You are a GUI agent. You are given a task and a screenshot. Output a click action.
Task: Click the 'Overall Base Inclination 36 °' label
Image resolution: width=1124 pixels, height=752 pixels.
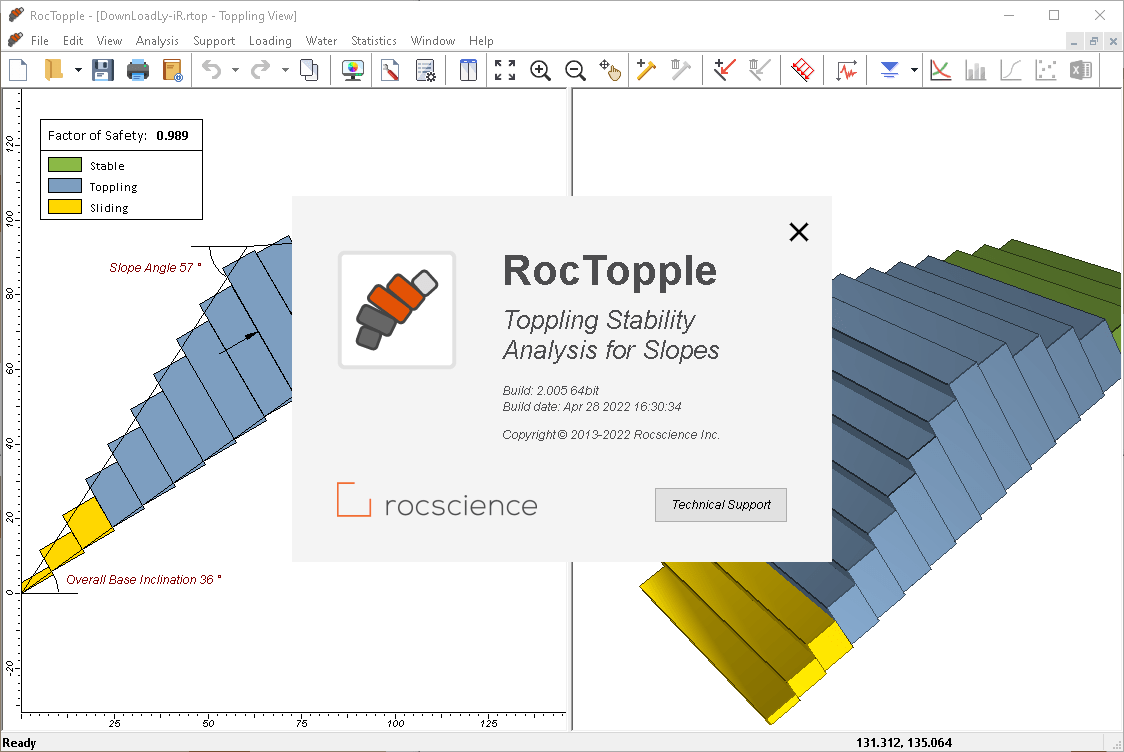[143, 579]
